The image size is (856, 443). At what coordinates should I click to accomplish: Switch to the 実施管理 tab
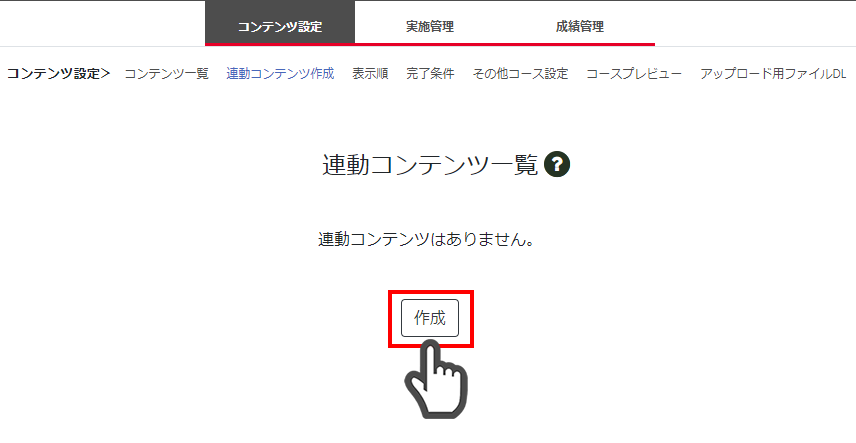pyautogui.click(x=430, y=26)
